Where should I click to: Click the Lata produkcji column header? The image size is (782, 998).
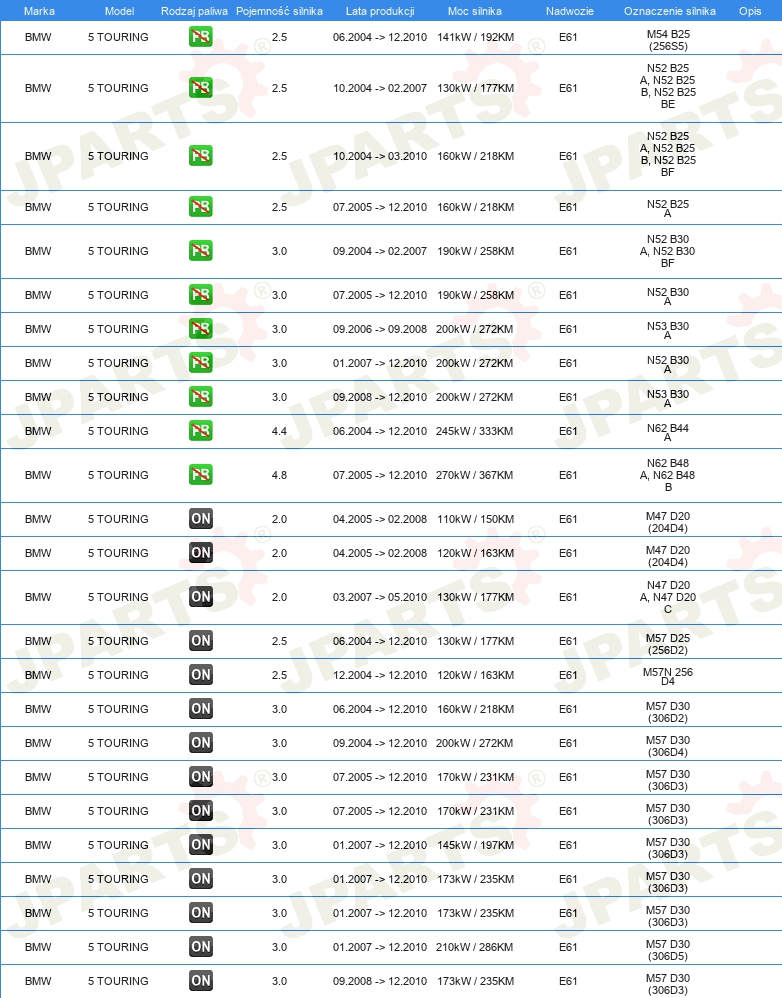(x=380, y=11)
